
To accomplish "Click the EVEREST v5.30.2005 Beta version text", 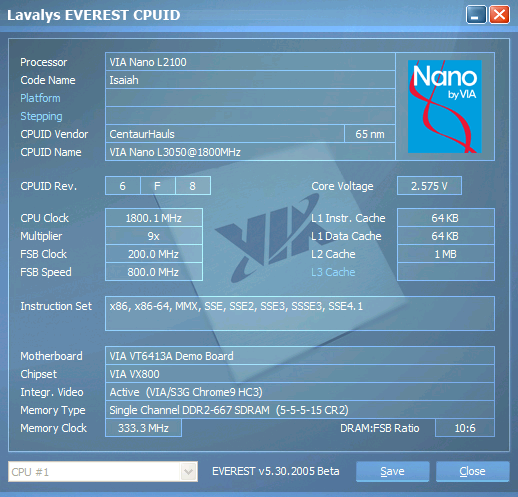I will tap(276, 471).
